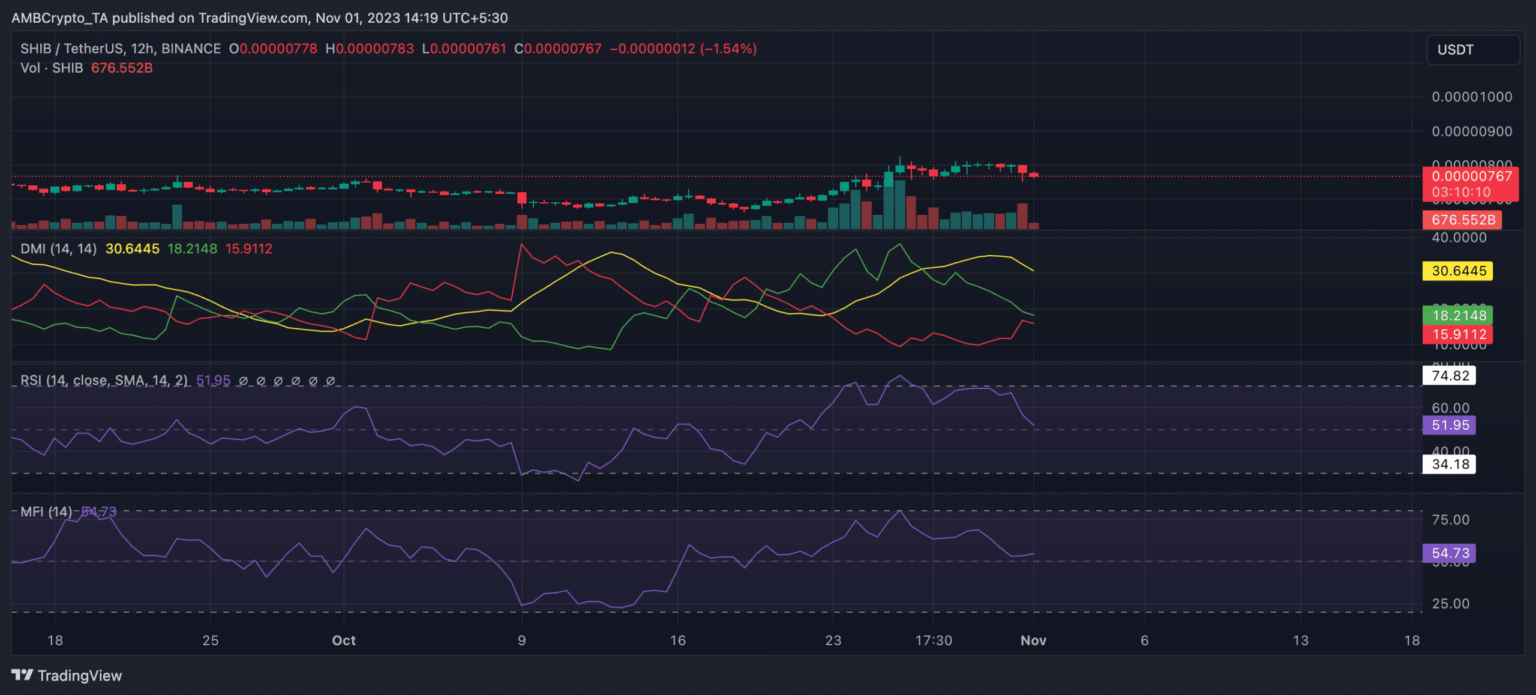
Task: Click the red volume tag 676.552B
Action: (x=1459, y=220)
